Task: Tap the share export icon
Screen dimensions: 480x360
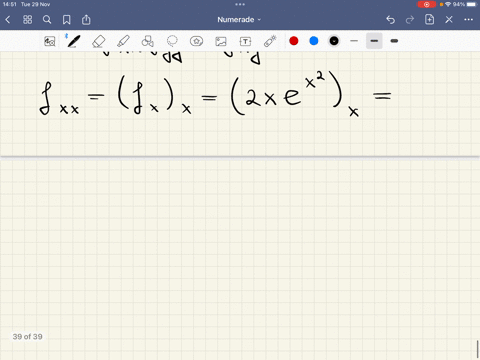Action: pyautogui.click(x=86, y=20)
